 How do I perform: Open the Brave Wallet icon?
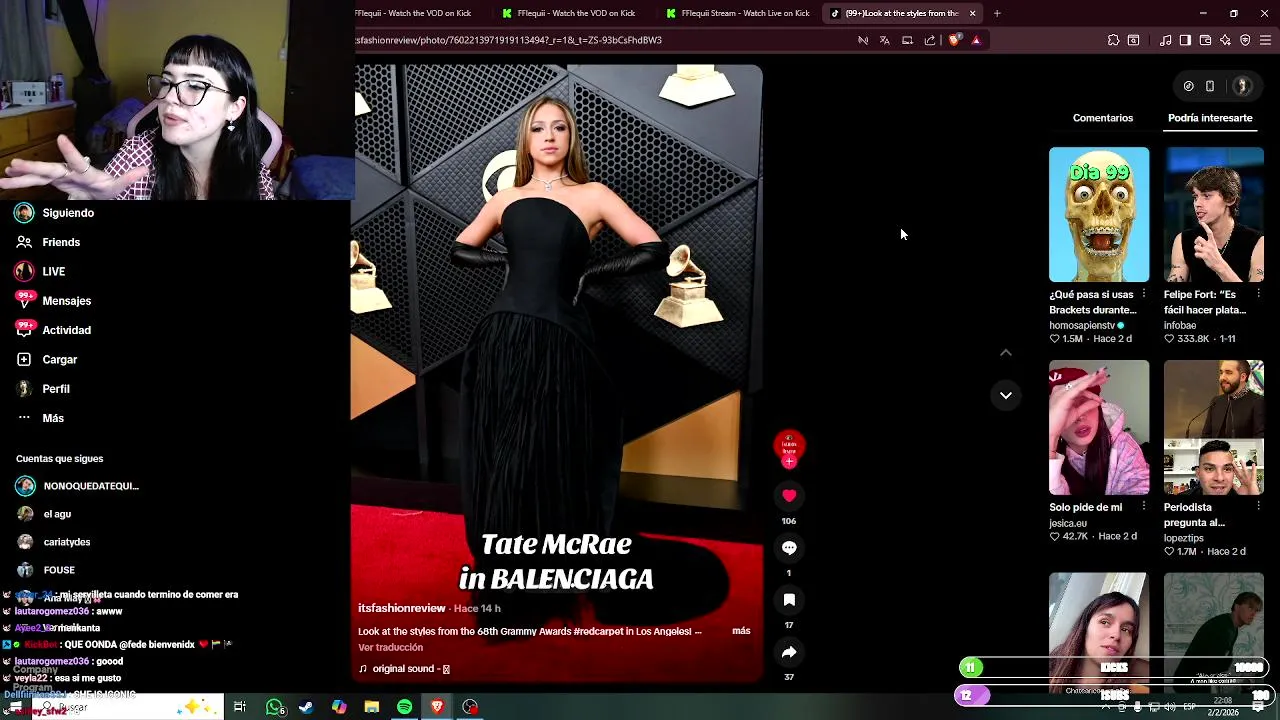(1205, 40)
